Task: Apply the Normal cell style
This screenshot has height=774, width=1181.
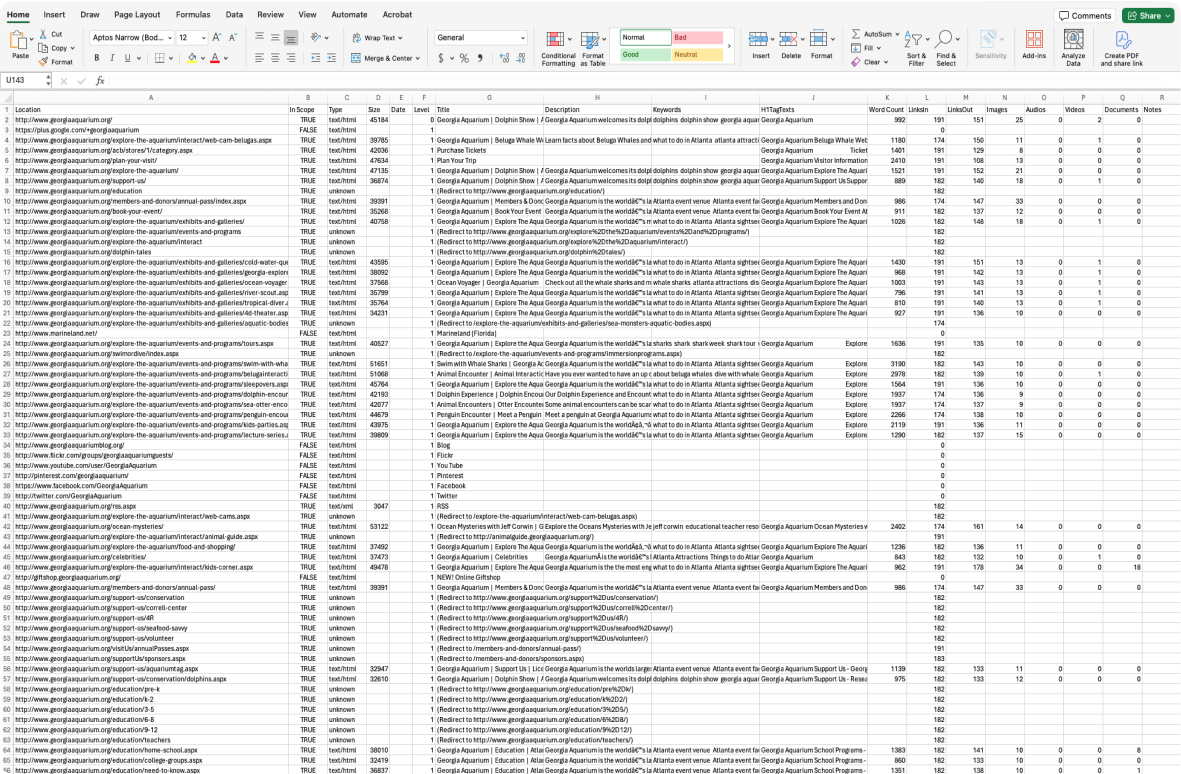Action: pos(645,37)
